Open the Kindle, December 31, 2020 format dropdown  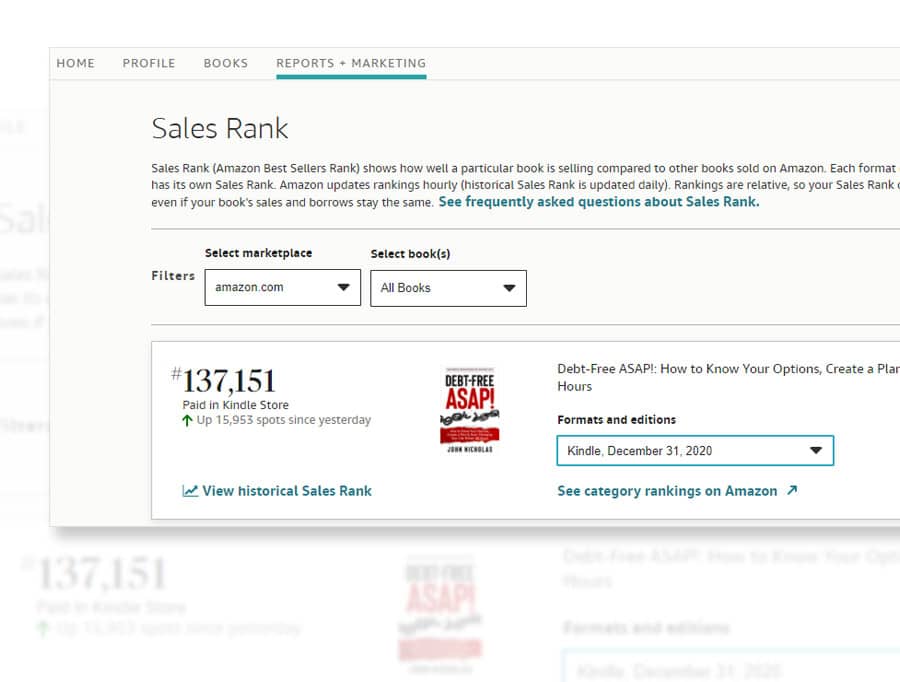[x=695, y=451]
